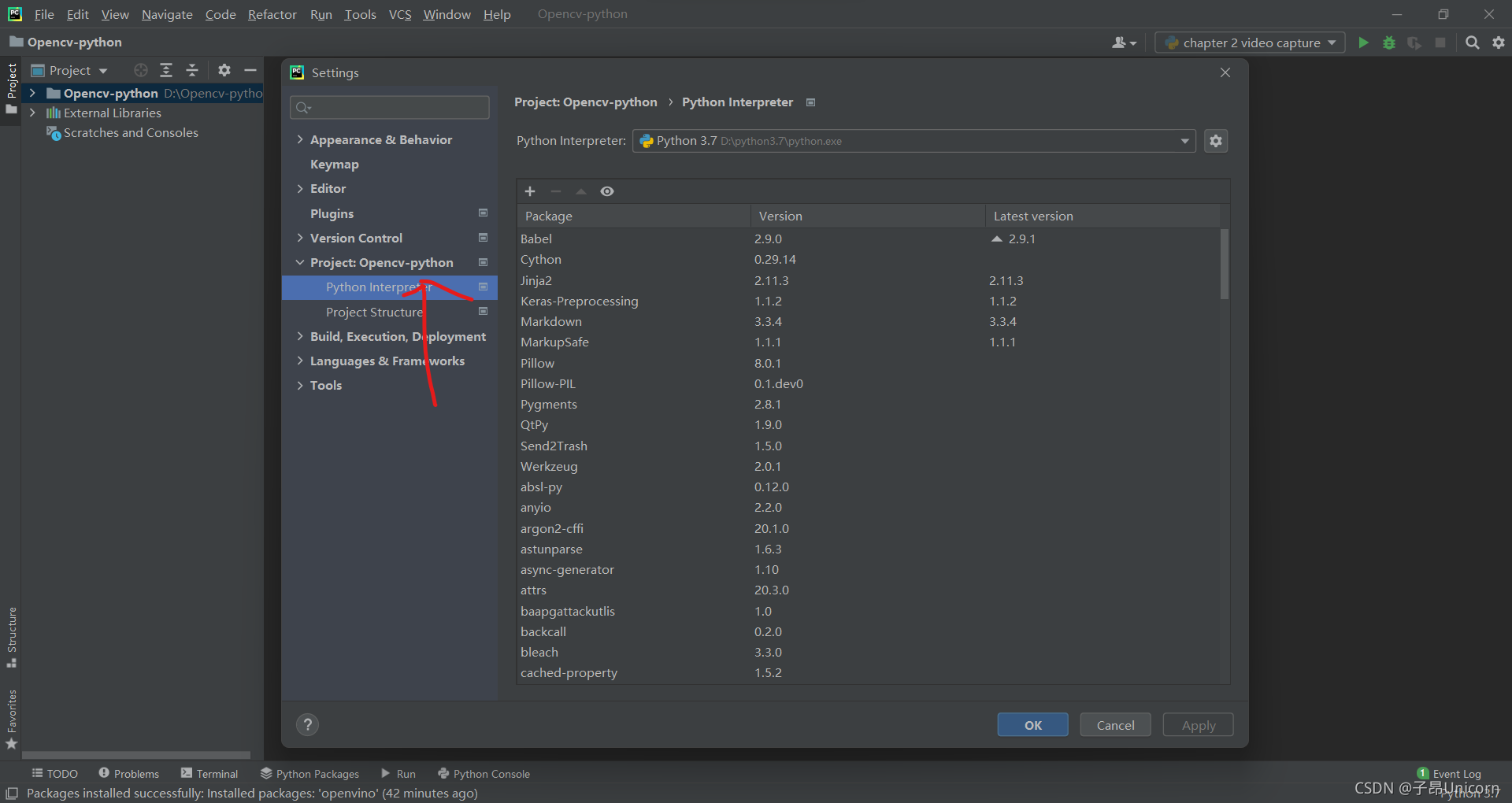Collapse the Project: Opencv-python settings node
Image resolution: width=1512 pixels, height=803 pixels.
pyautogui.click(x=300, y=262)
